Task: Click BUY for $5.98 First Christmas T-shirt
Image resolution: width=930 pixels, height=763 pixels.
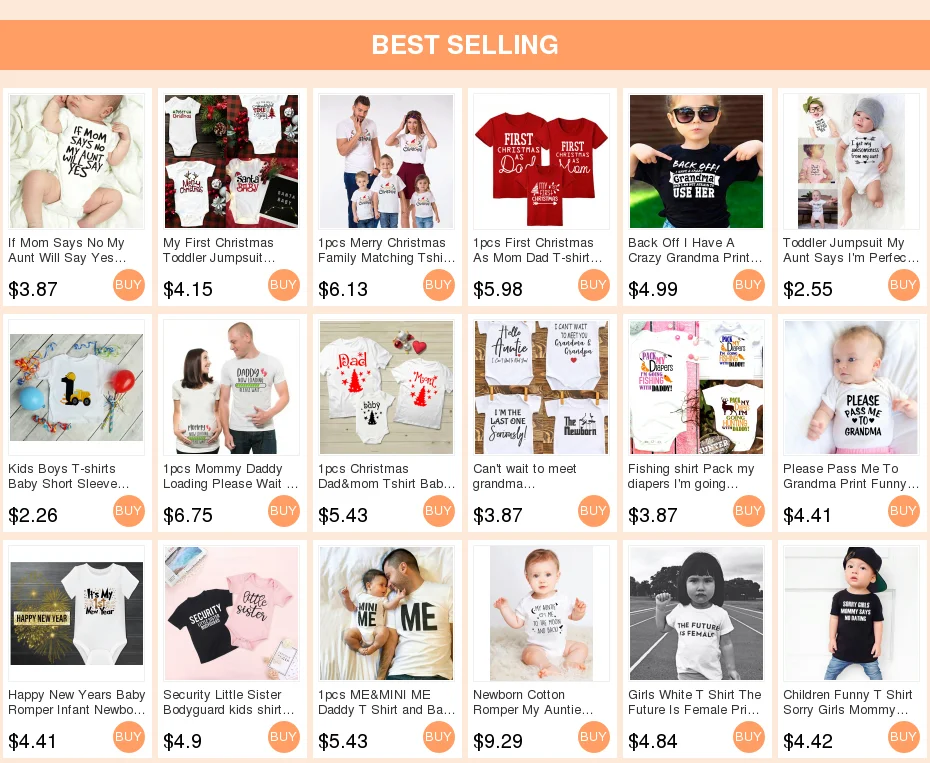Action: click(594, 285)
